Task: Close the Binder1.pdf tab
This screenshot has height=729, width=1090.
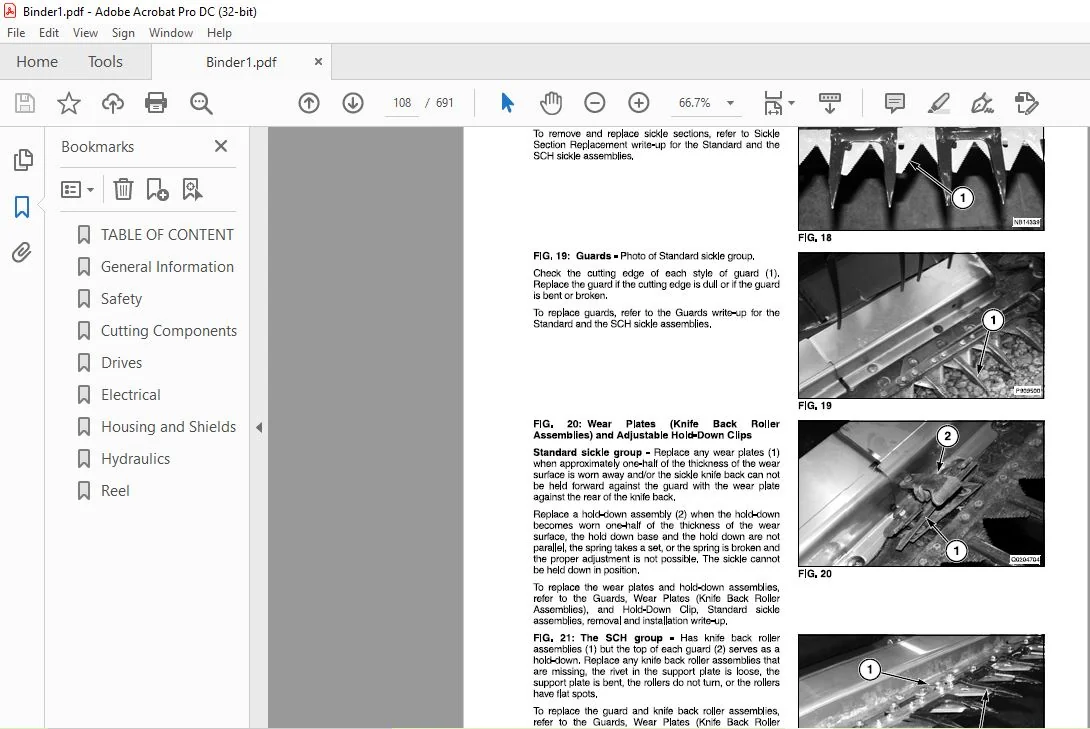Action: coord(318,61)
